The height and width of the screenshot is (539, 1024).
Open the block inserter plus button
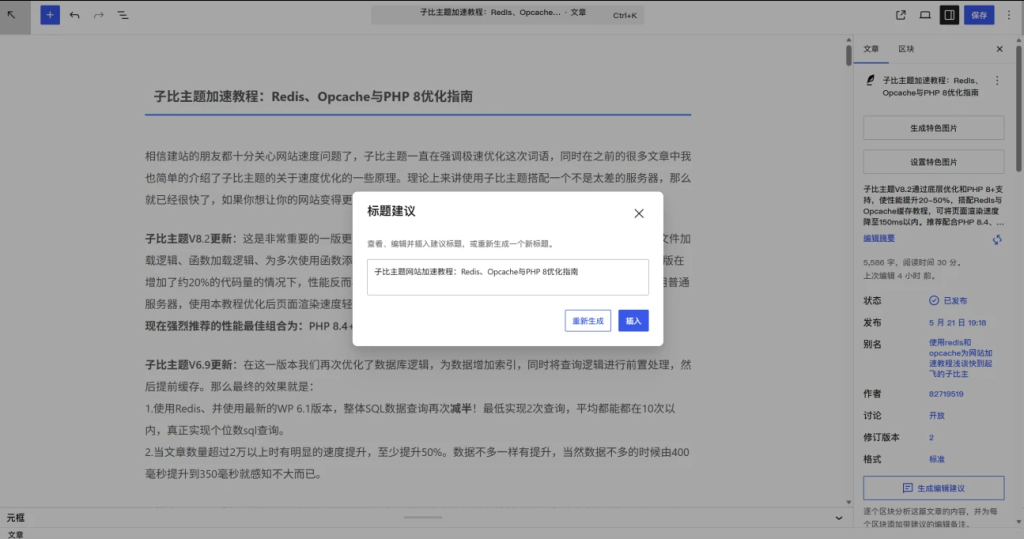pyautogui.click(x=50, y=15)
